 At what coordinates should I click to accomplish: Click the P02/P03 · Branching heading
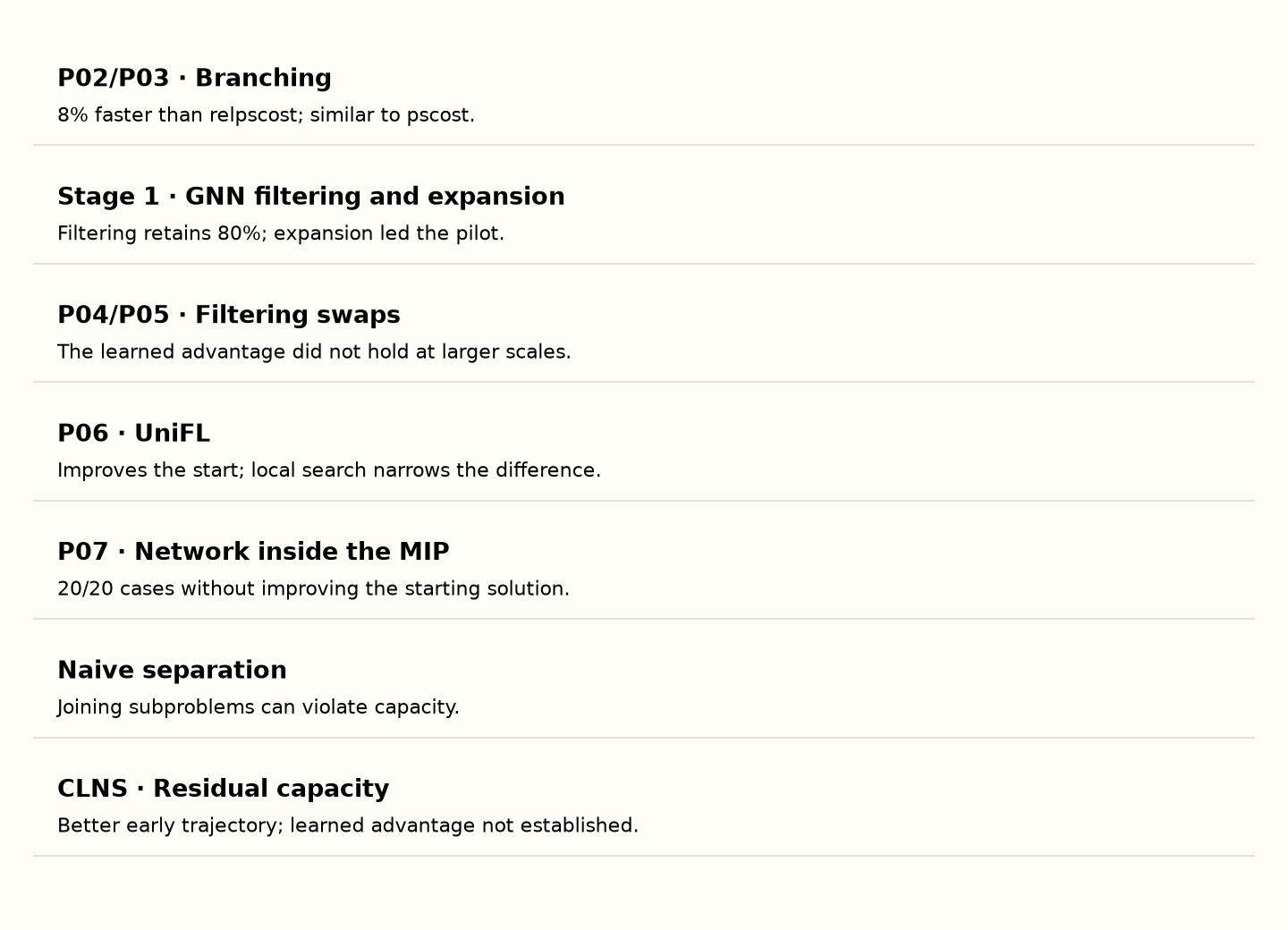point(194,79)
